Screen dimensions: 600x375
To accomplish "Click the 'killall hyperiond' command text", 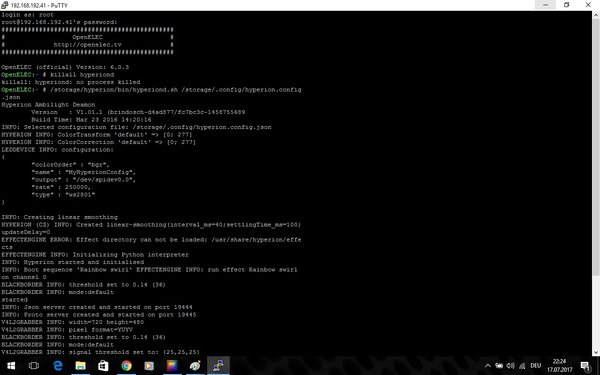I will pos(82,75).
